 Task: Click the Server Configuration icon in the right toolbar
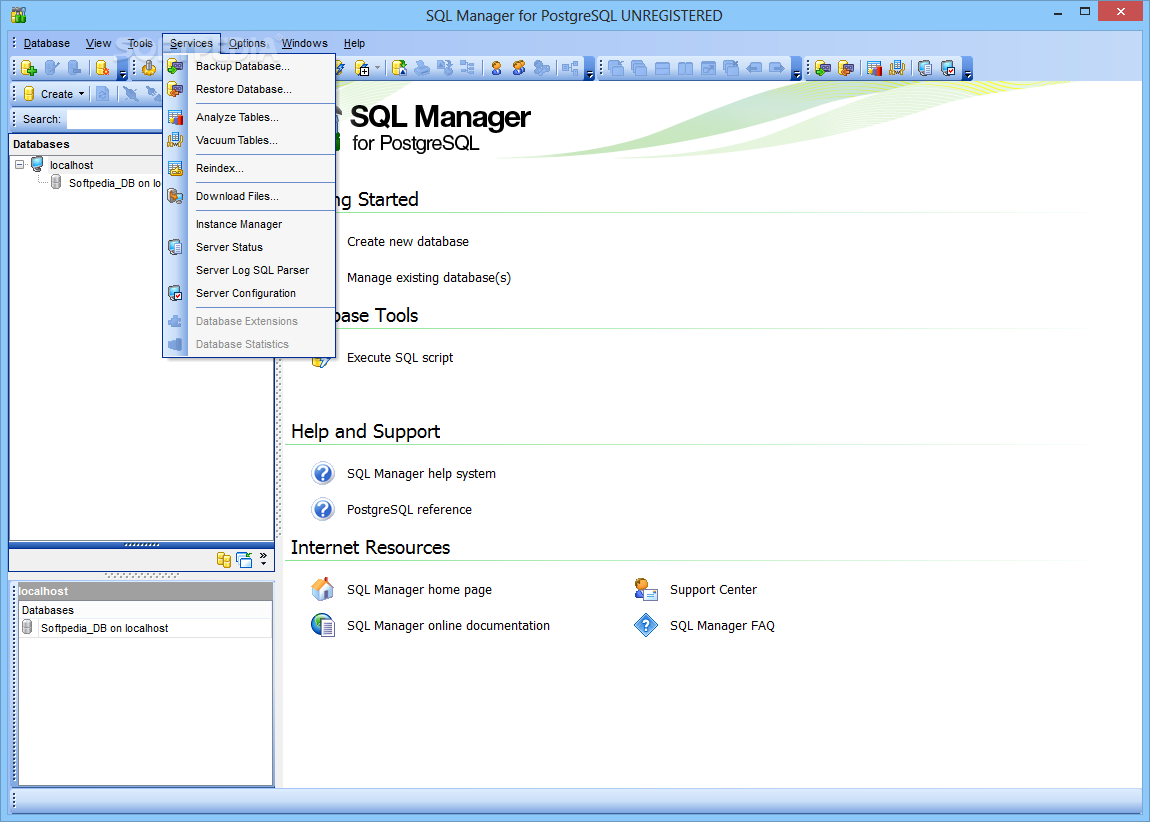coord(948,68)
